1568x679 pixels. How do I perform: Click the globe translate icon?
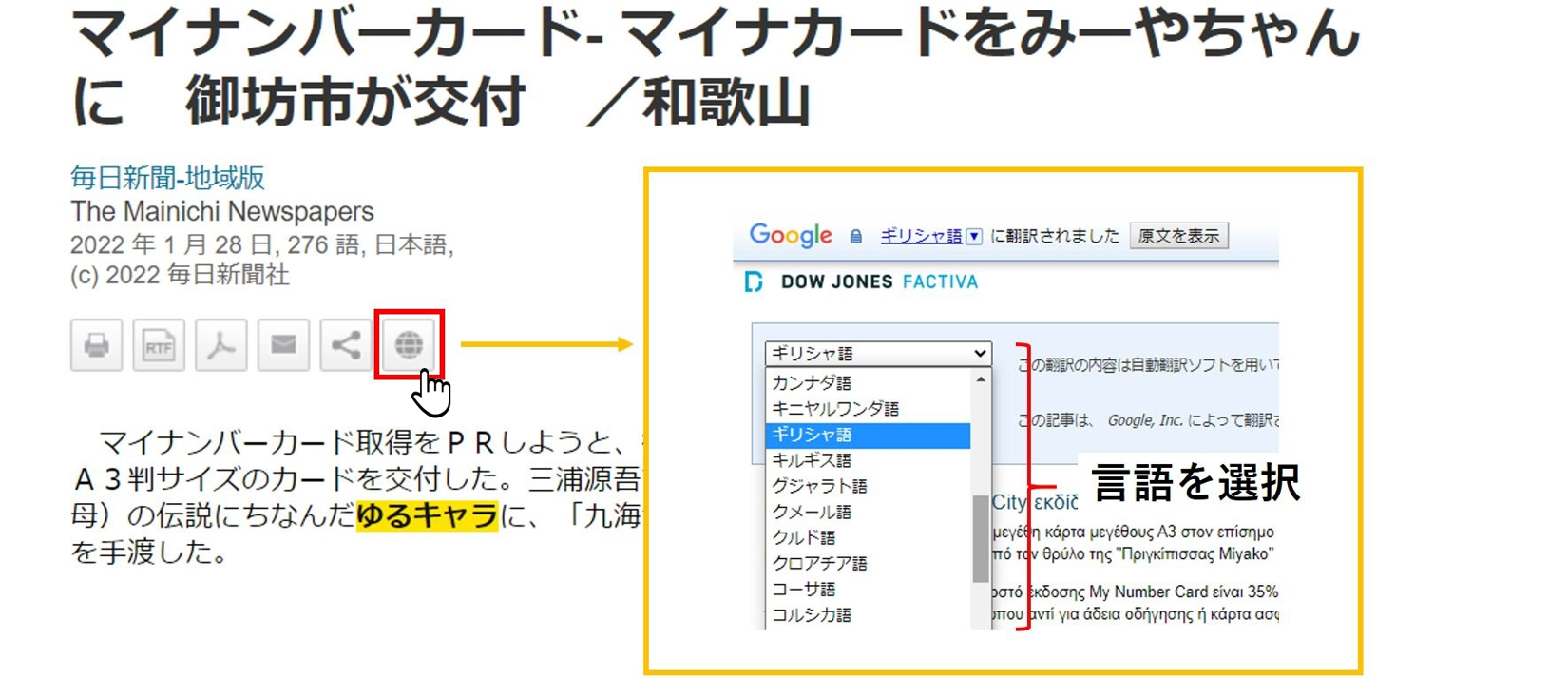point(409,344)
